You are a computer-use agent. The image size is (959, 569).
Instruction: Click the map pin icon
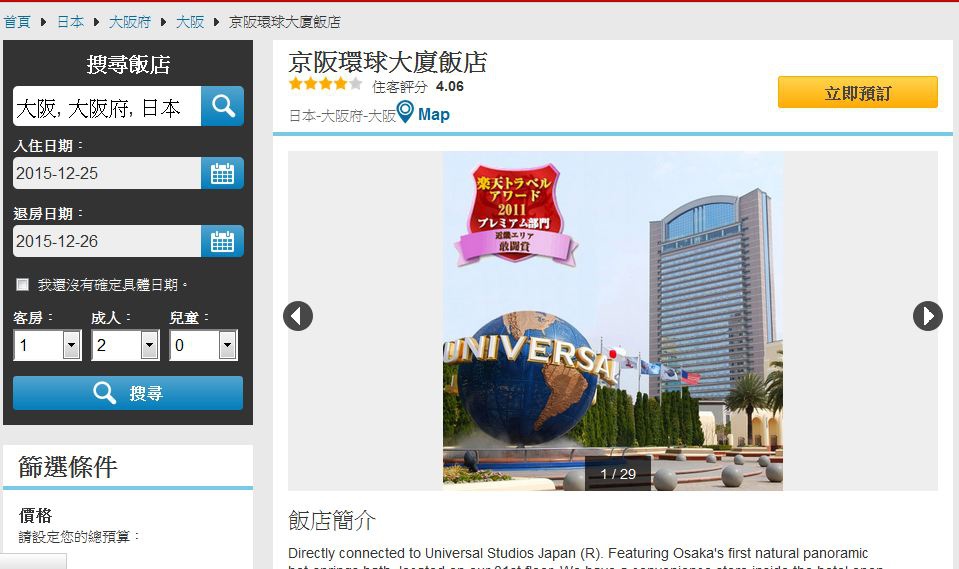tap(405, 112)
